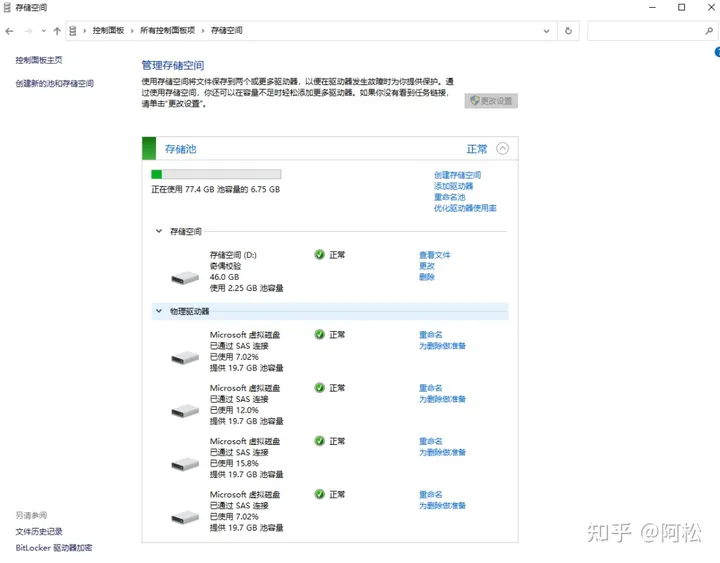This screenshot has width=720, height=563.
Task: Open the BitLocker 驱动器加密 link
Action: [x=54, y=548]
